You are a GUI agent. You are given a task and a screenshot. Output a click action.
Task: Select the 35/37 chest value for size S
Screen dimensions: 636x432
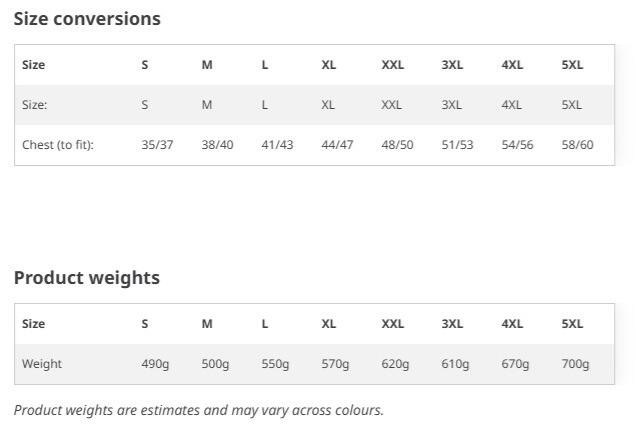point(157,145)
